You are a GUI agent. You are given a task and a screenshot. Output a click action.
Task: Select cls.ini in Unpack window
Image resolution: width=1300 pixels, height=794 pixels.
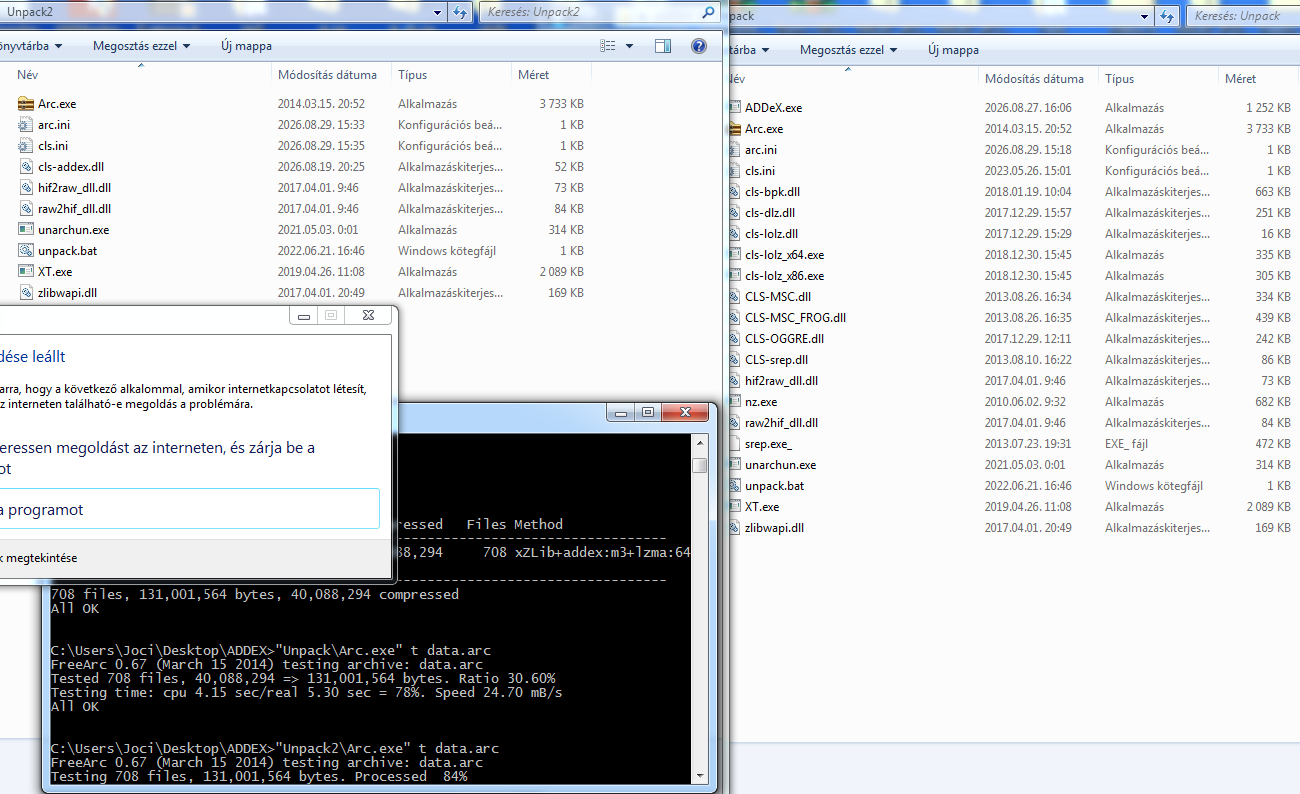click(759, 171)
